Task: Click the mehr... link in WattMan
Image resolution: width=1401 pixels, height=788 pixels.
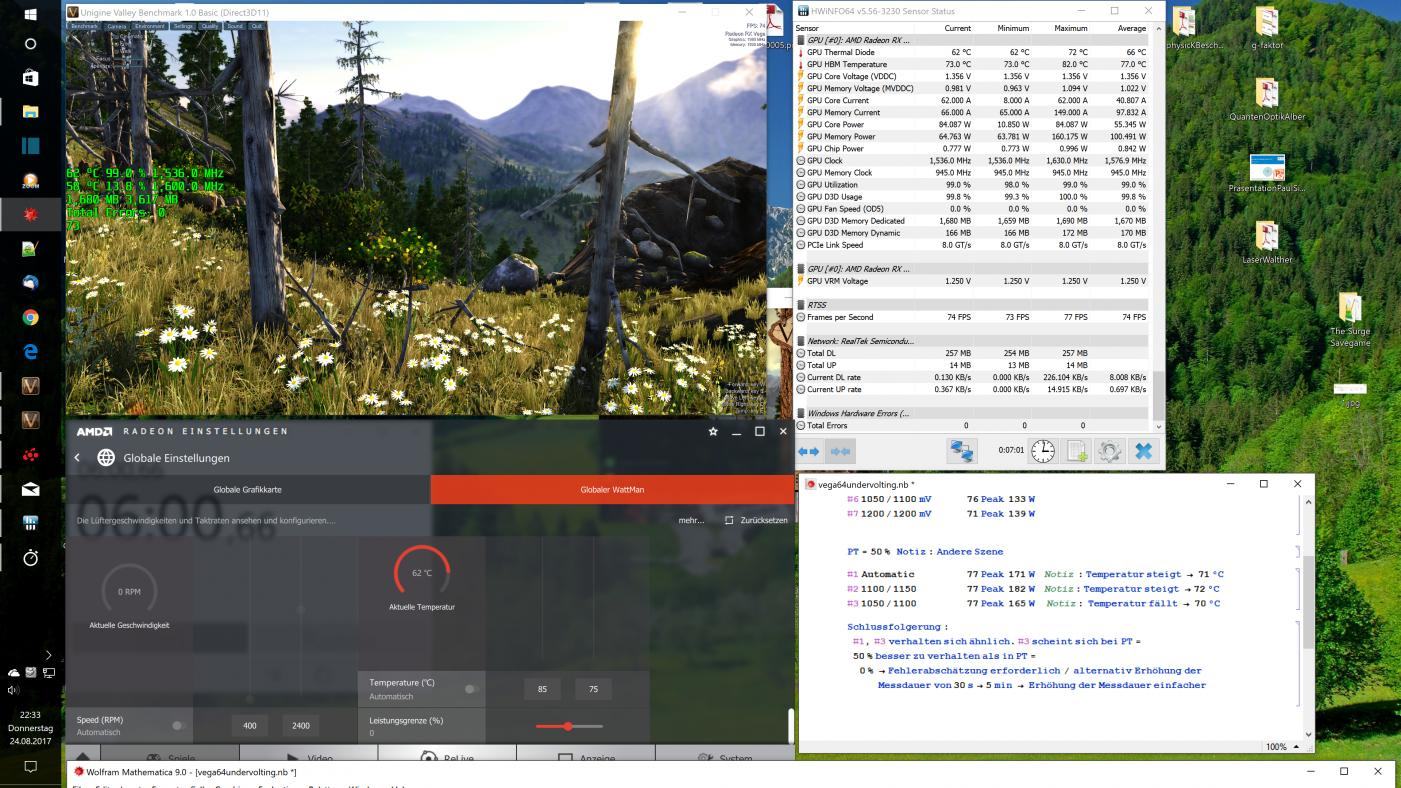Action: [x=691, y=520]
